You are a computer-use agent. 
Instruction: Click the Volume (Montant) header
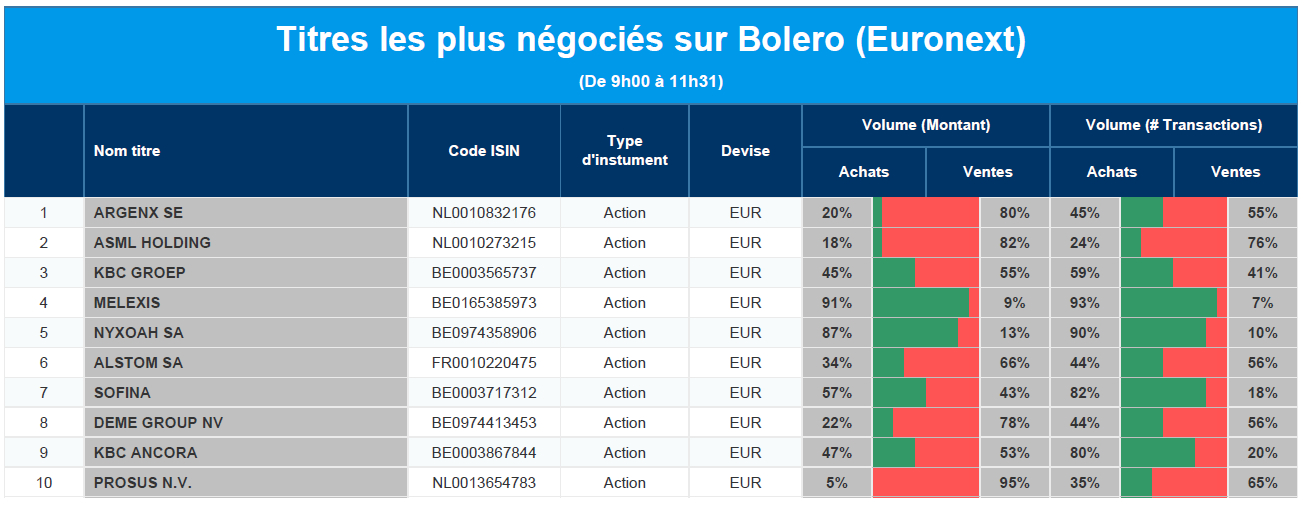point(926,125)
